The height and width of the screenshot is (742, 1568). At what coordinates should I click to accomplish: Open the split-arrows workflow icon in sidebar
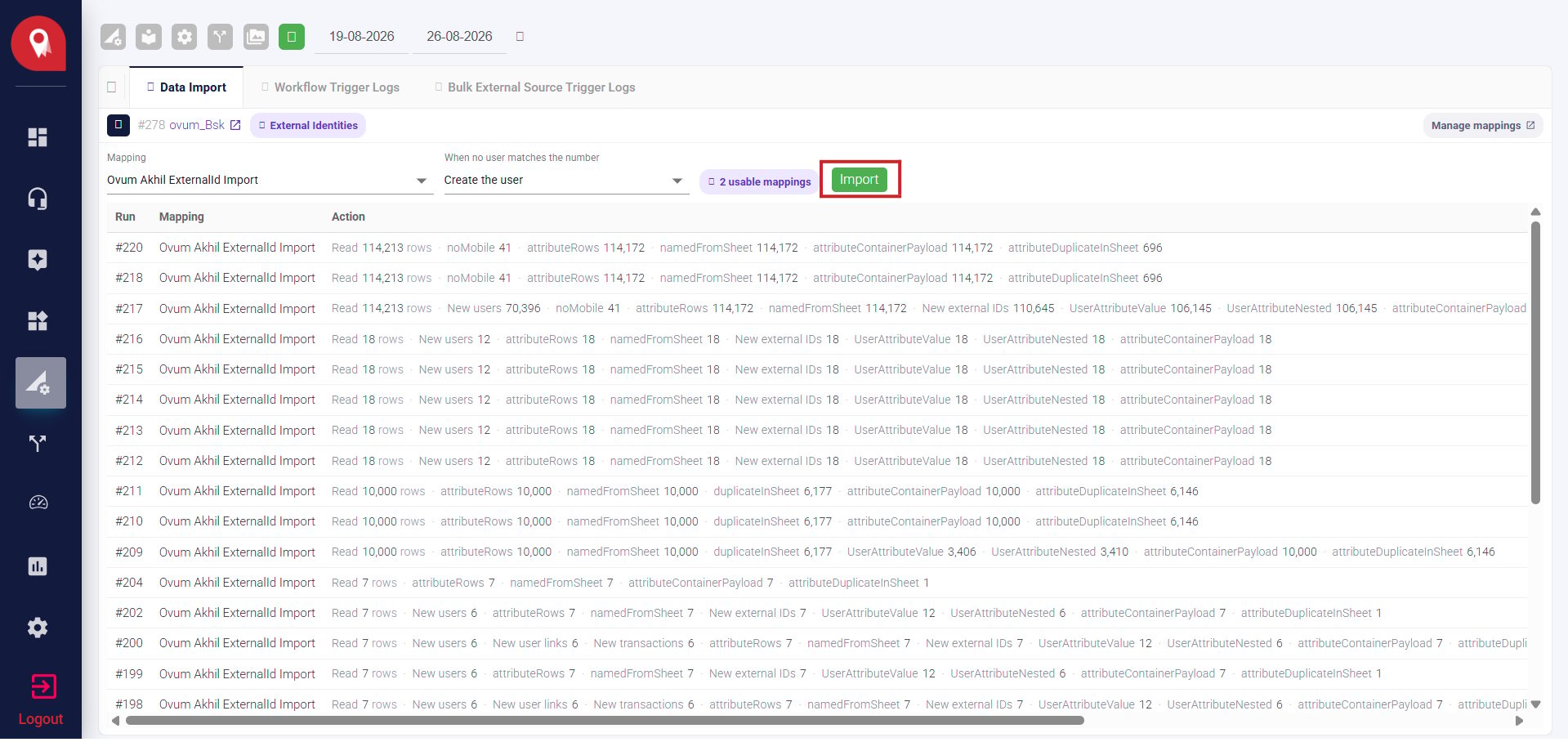pos(38,444)
